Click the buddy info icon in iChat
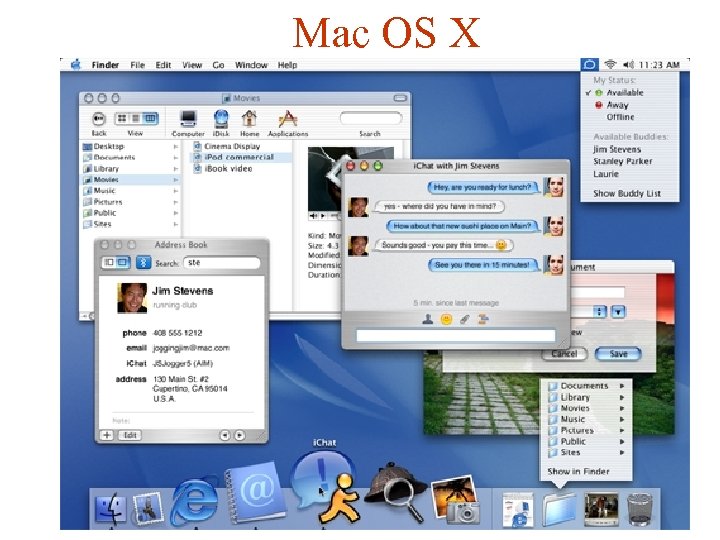Image resolution: width=720 pixels, height=540 pixels. coord(428,319)
